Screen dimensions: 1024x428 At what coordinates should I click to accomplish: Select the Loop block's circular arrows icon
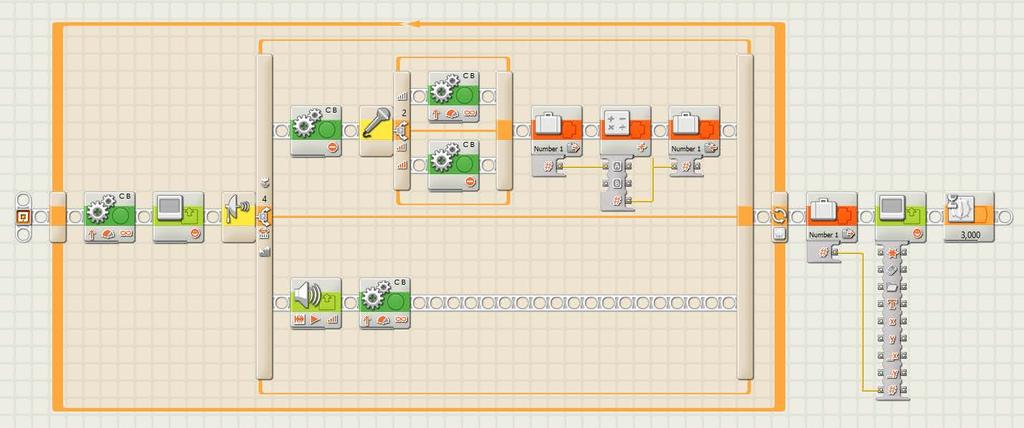779,216
